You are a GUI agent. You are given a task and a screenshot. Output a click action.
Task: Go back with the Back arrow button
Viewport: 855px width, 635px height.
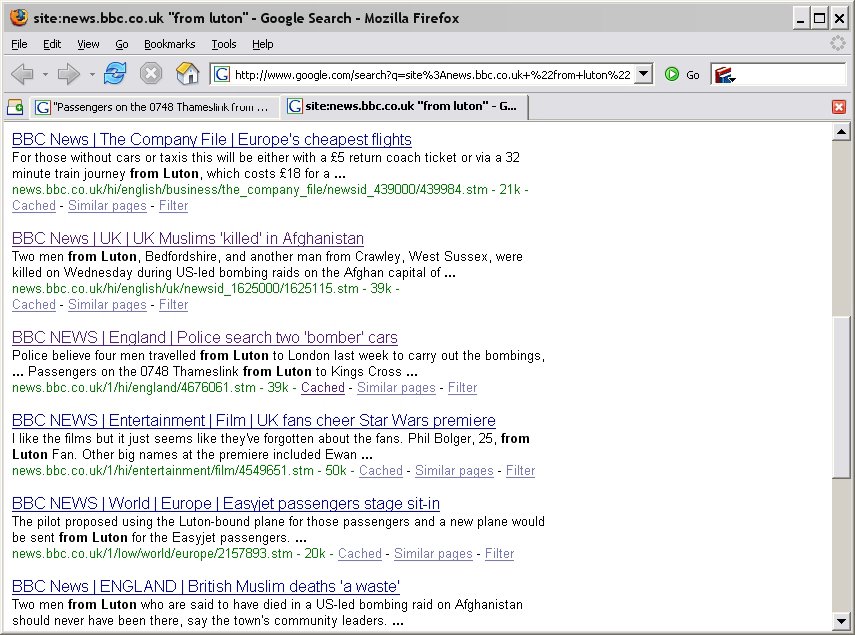click(x=22, y=74)
